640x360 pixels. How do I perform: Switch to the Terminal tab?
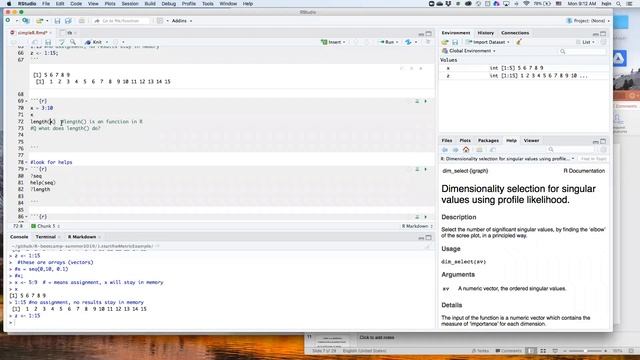(45, 237)
